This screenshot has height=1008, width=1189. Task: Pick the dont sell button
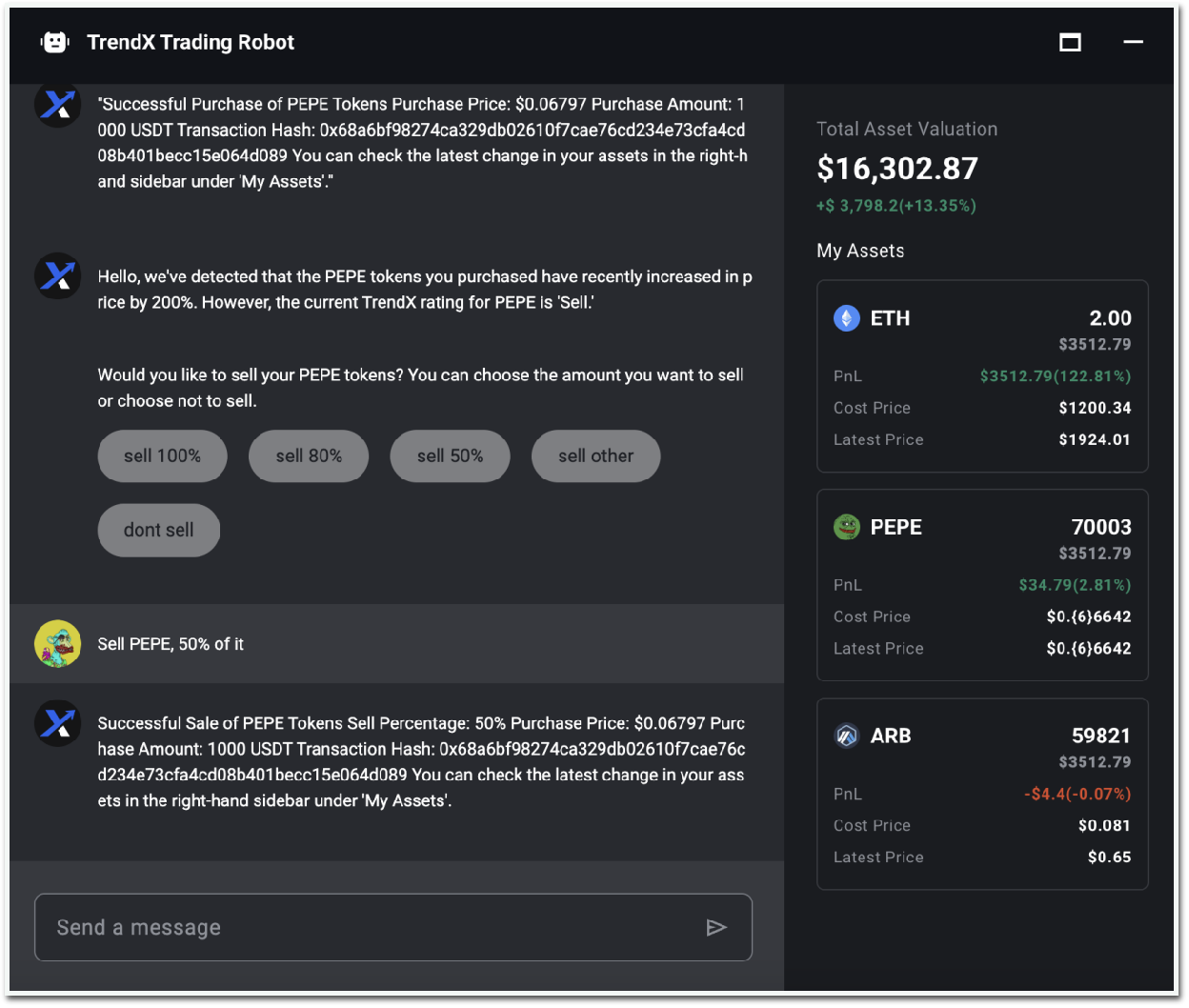click(159, 530)
